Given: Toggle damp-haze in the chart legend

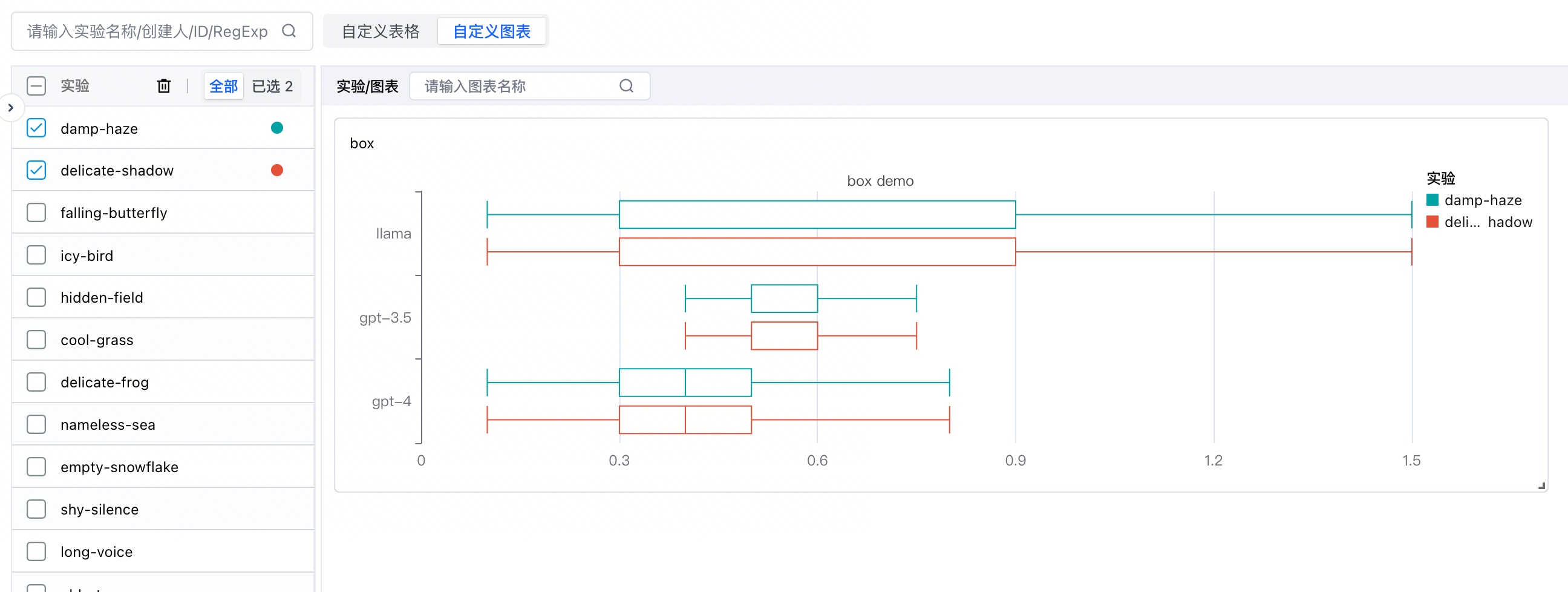Looking at the screenshot, I should [1474, 200].
